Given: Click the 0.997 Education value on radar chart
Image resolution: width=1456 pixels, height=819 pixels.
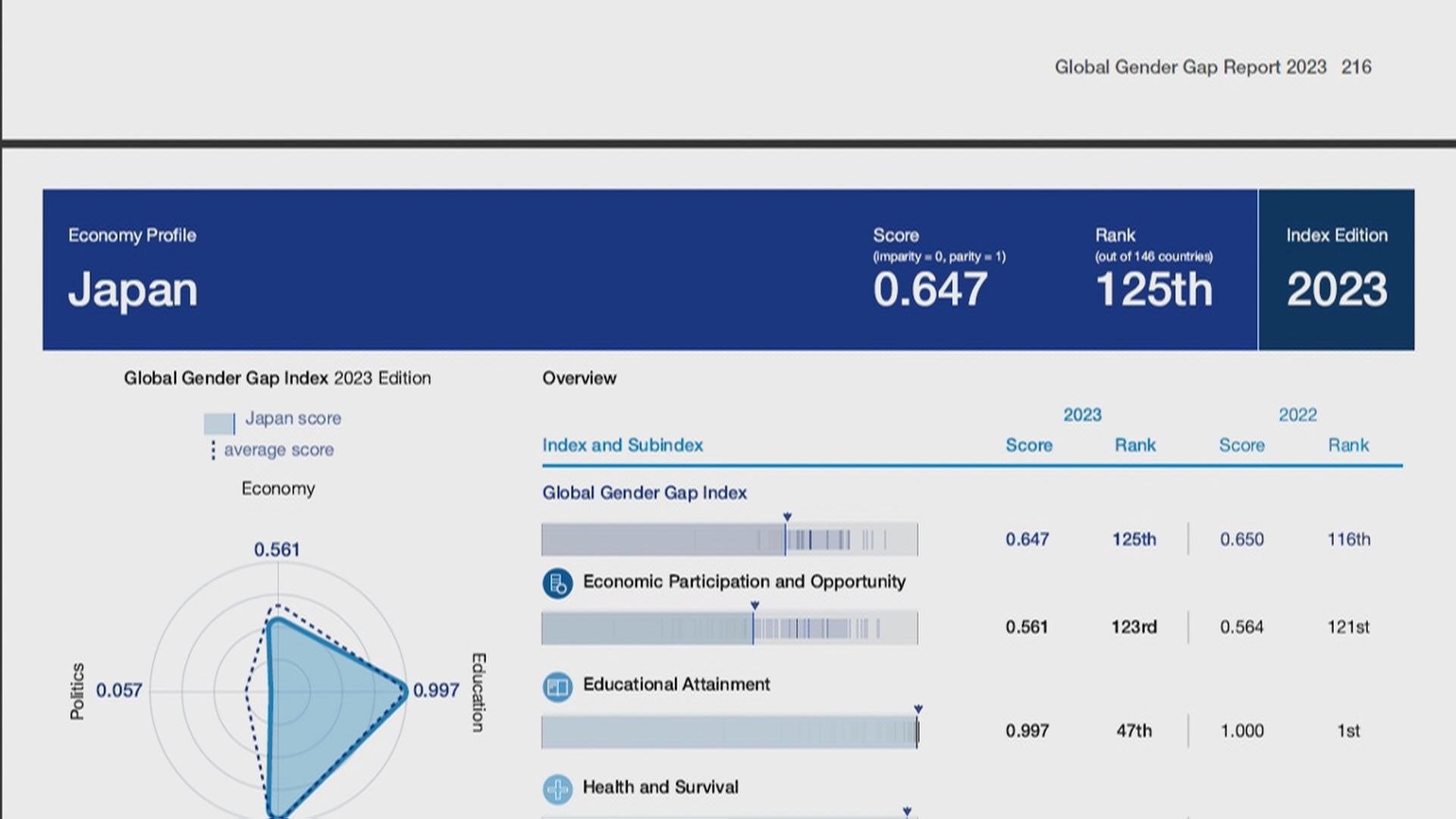Looking at the screenshot, I should [x=435, y=690].
